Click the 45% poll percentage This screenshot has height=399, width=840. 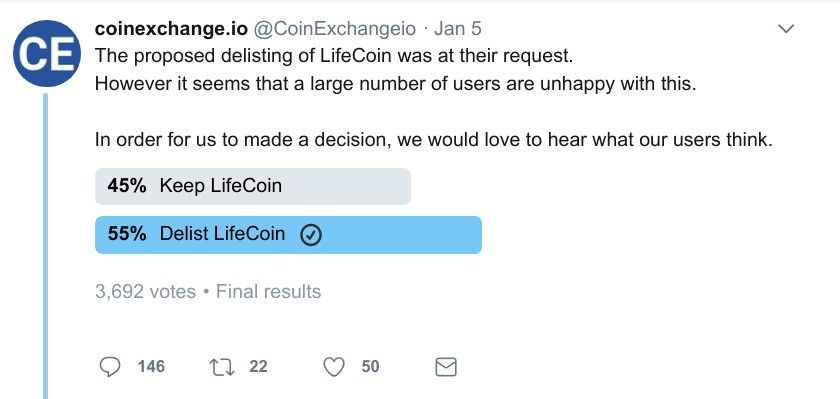click(x=127, y=186)
